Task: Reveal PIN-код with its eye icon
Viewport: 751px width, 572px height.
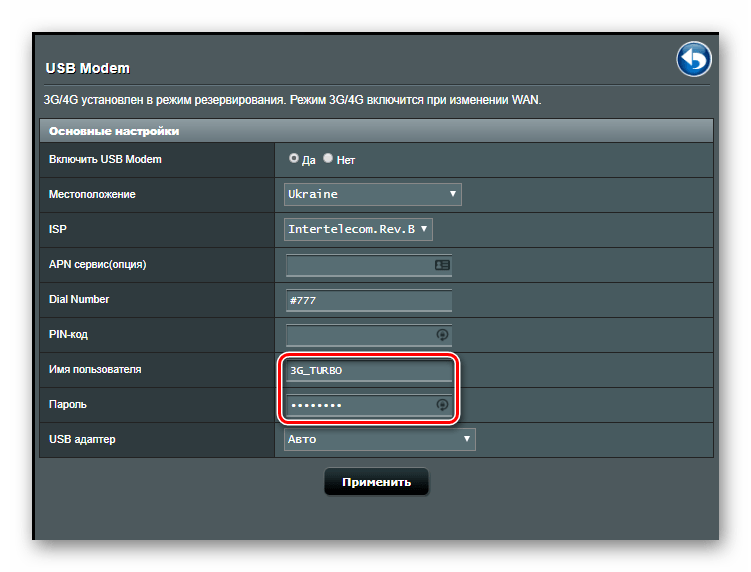Action: pos(442,334)
